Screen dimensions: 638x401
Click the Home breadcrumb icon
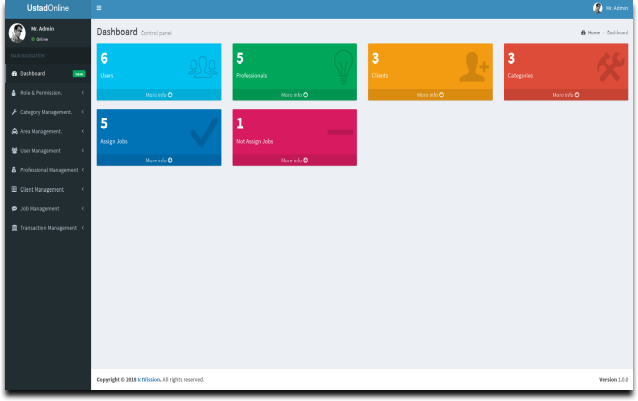point(583,33)
